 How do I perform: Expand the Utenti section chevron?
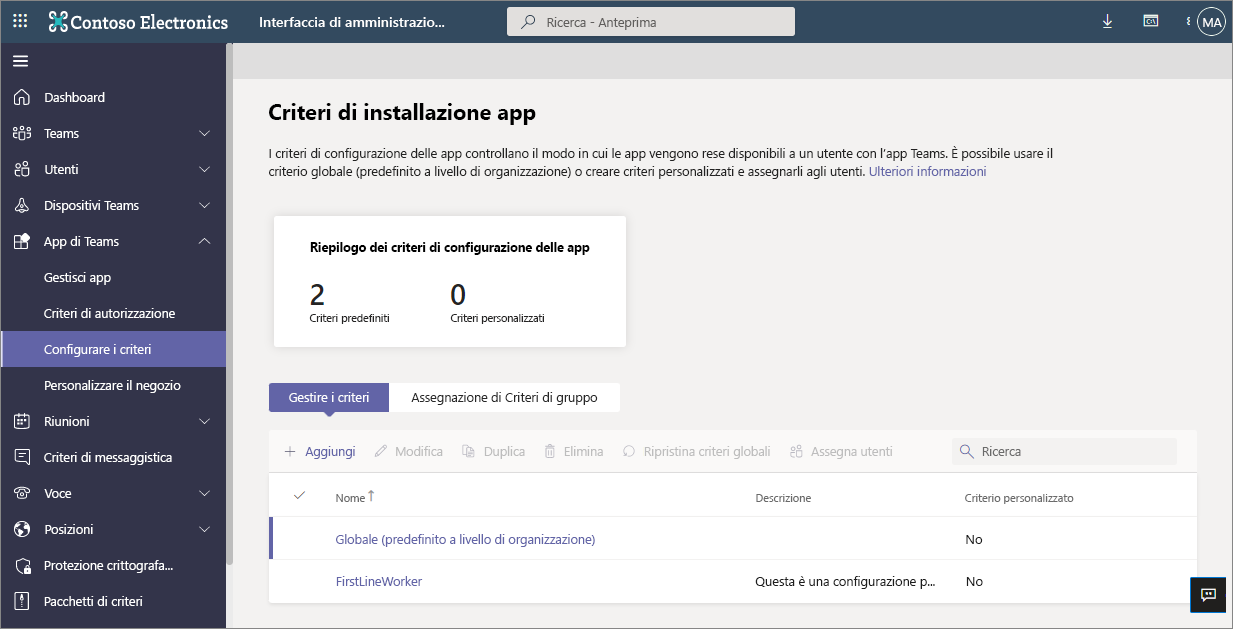coord(205,169)
